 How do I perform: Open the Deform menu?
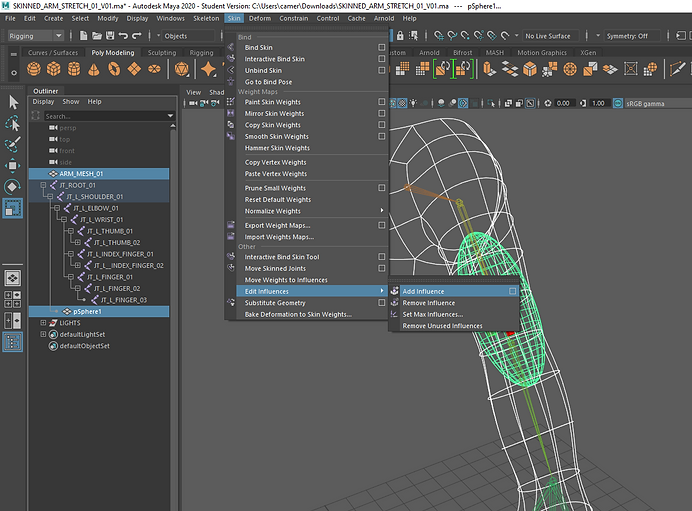pyautogui.click(x=260, y=19)
